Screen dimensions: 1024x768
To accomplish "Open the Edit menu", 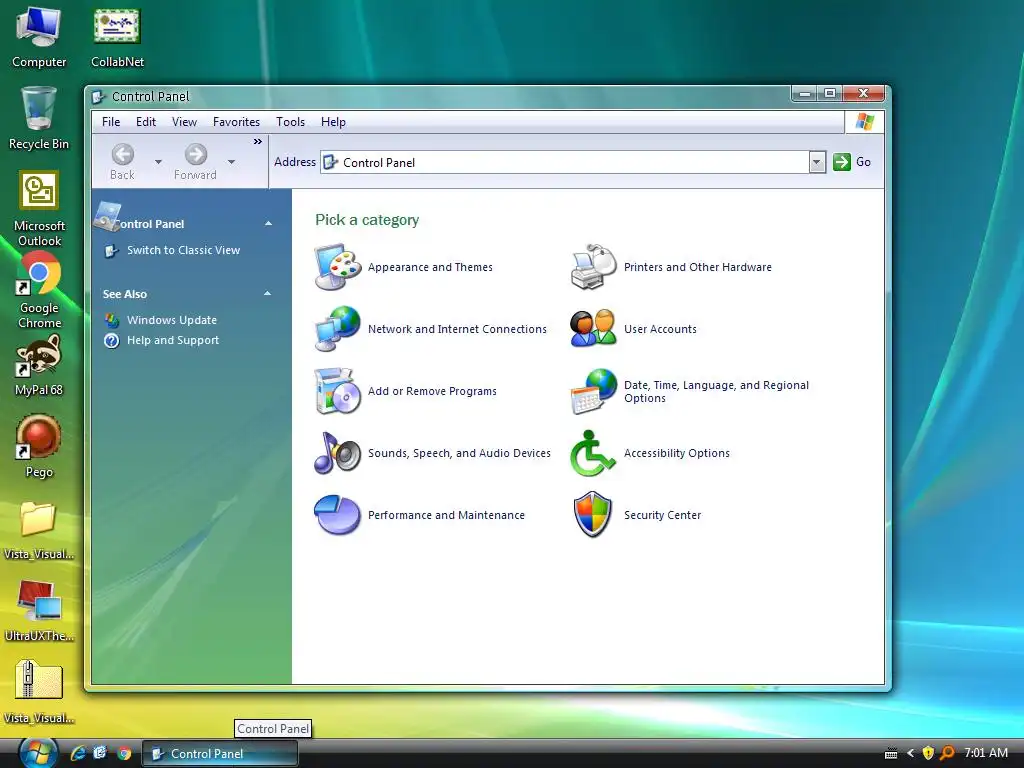I will click(x=146, y=121).
